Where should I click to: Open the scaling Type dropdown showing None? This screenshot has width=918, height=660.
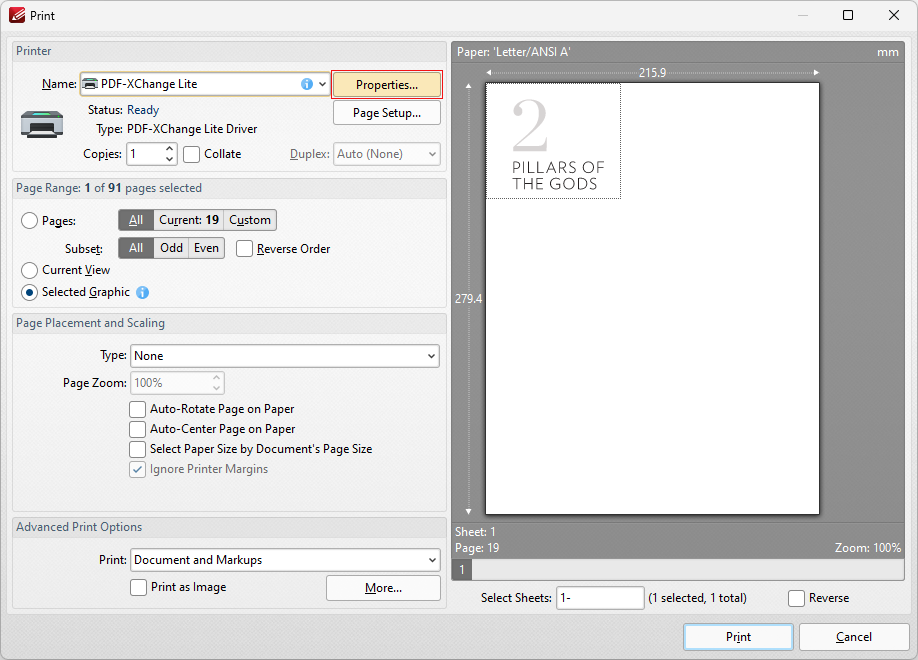(x=285, y=355)
